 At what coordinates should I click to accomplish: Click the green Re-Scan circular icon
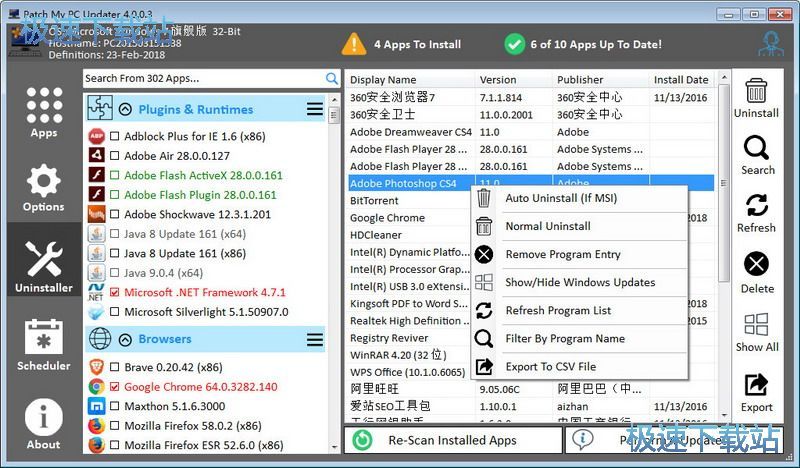click(362, 440)
